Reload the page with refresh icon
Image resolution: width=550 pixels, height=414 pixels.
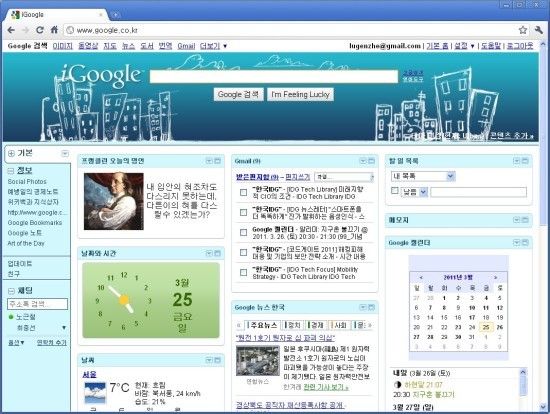pyautogui.click(x=40, y=30)
